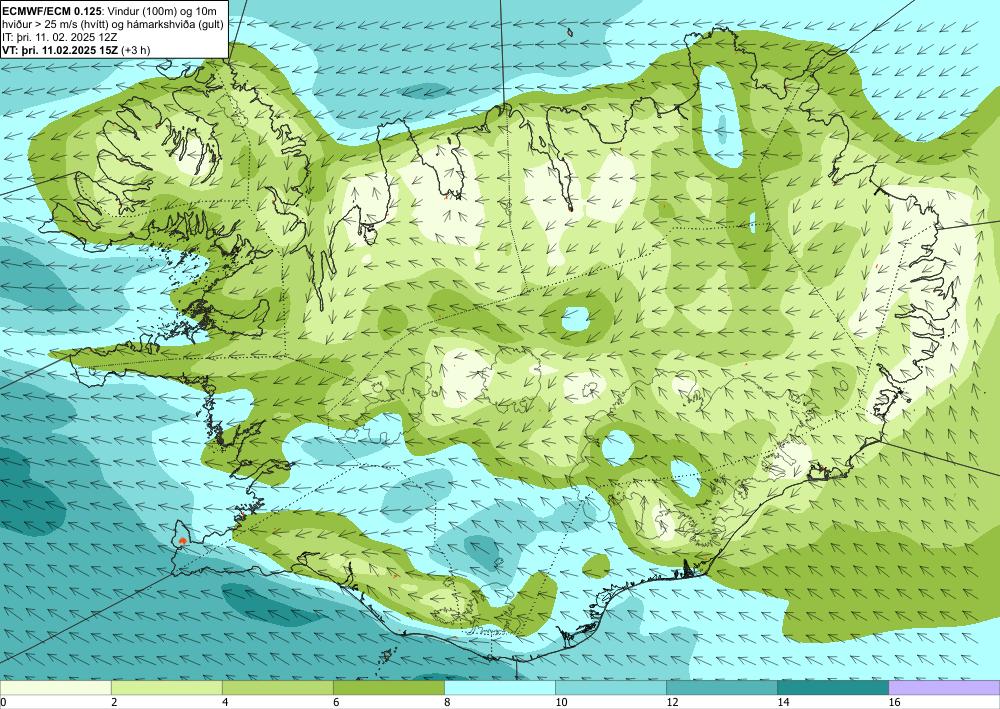Click the legend label "12"
The width and height of the screenshot is (1000, 709).
[x=672, y=702]
